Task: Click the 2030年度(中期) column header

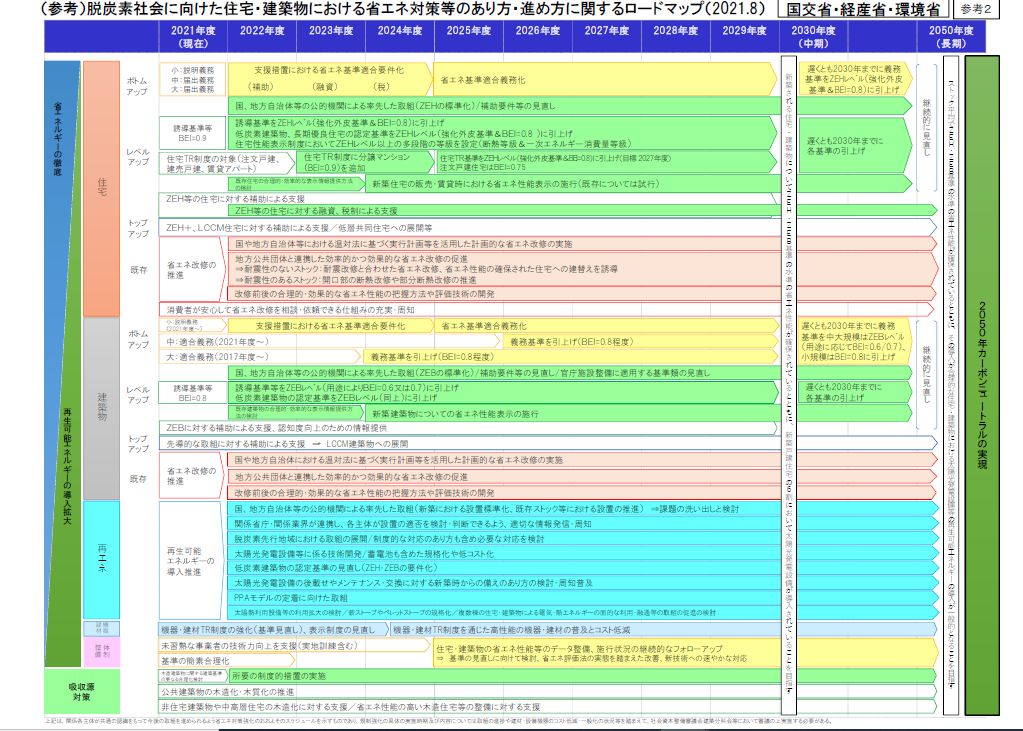Action: click(x=811, y=37)
